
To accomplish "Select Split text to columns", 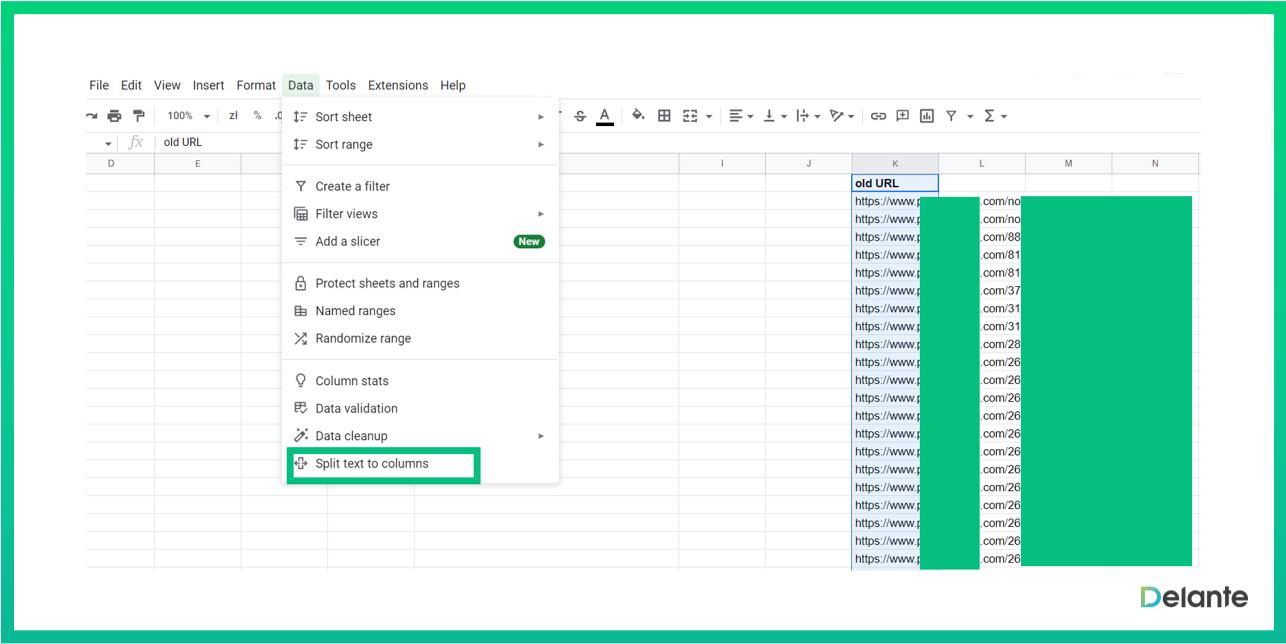I will coord(372,464).
